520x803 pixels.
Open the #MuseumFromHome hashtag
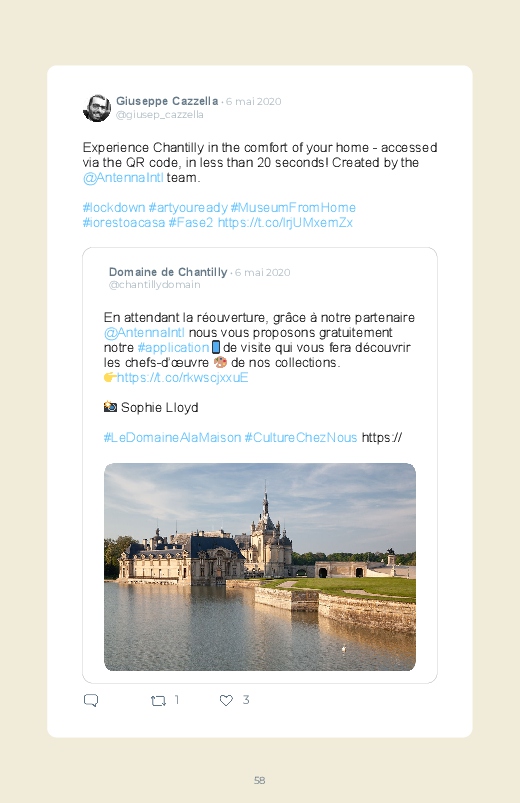(293, 207)
